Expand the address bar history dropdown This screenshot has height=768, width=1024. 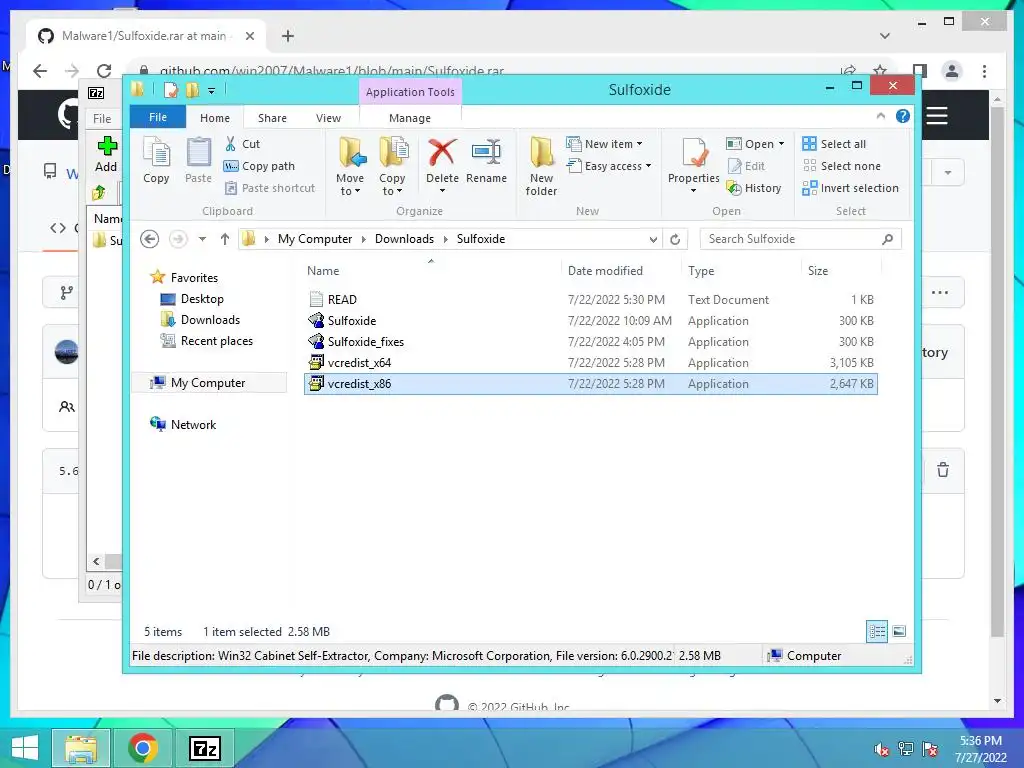click(653, 239)
